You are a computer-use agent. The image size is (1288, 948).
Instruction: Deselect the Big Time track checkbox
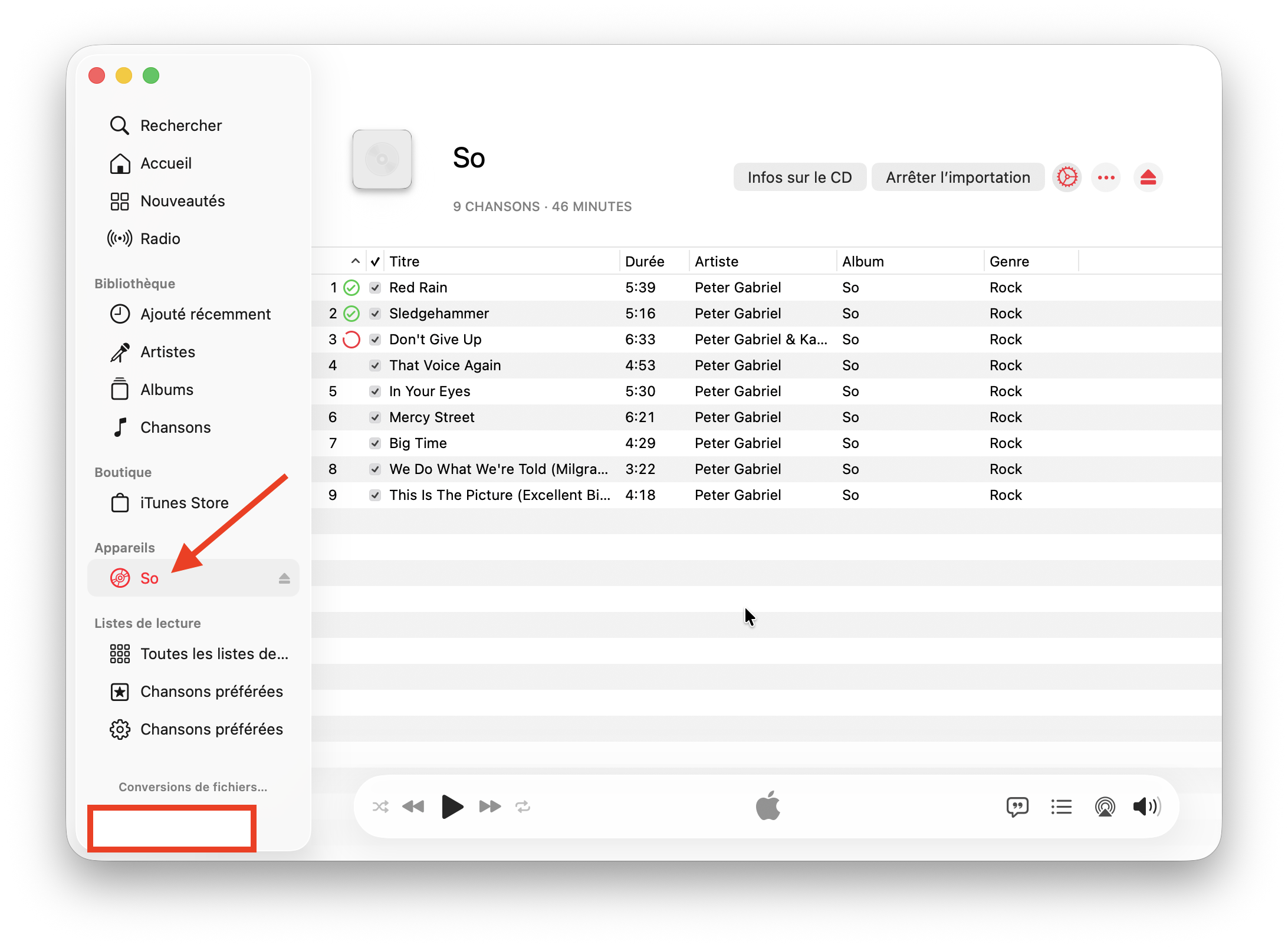tap(375, 443)
